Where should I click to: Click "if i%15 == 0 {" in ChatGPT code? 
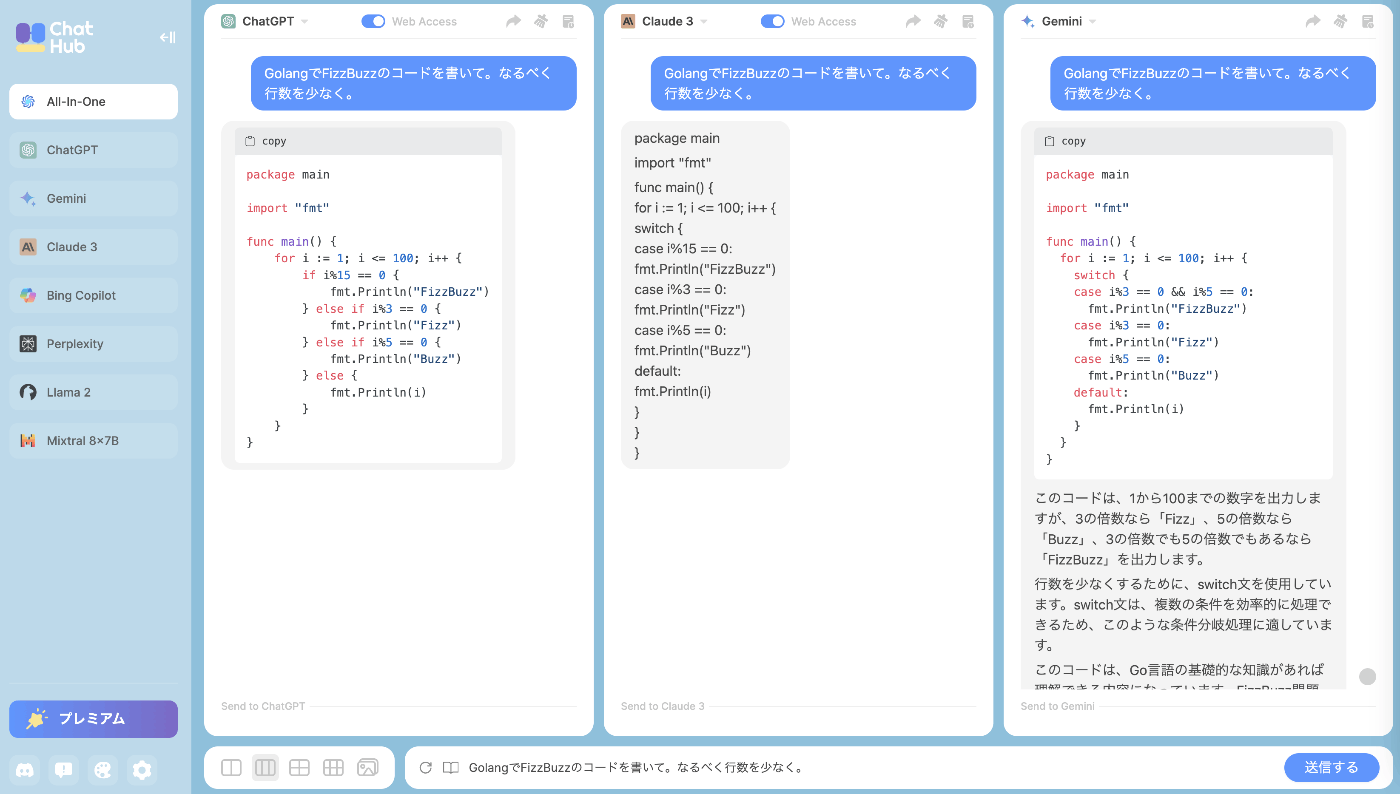tap(351, 275)
